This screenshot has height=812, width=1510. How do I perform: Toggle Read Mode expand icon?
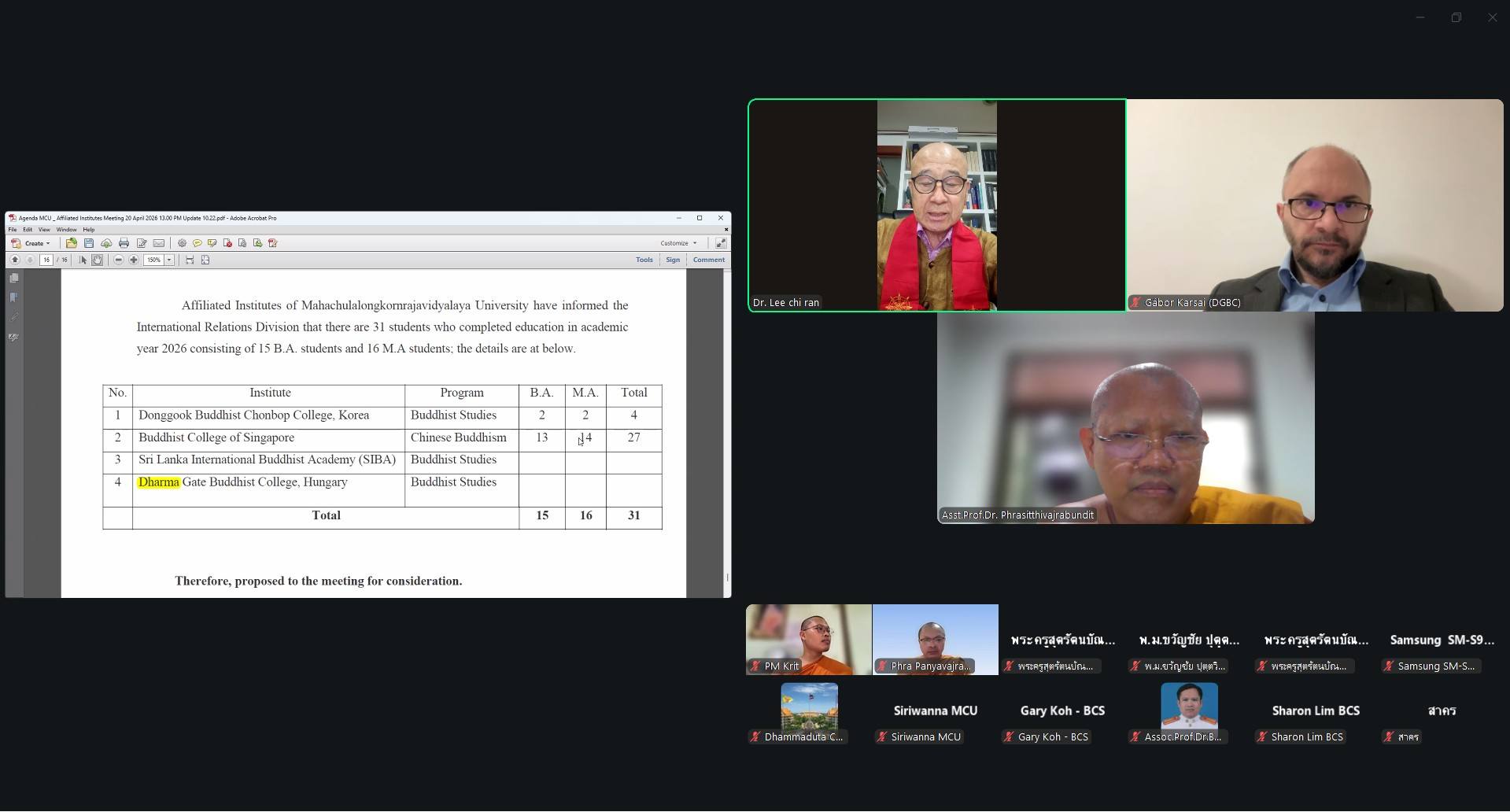point(720,243)
